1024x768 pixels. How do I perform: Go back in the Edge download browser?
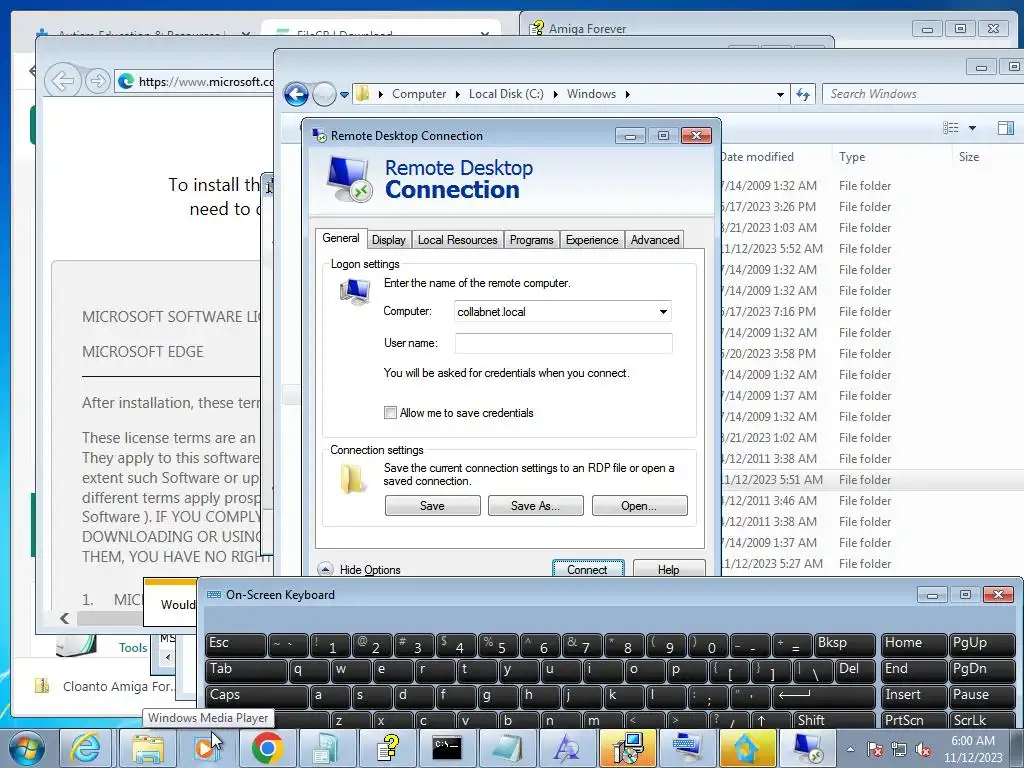point(63,82)
